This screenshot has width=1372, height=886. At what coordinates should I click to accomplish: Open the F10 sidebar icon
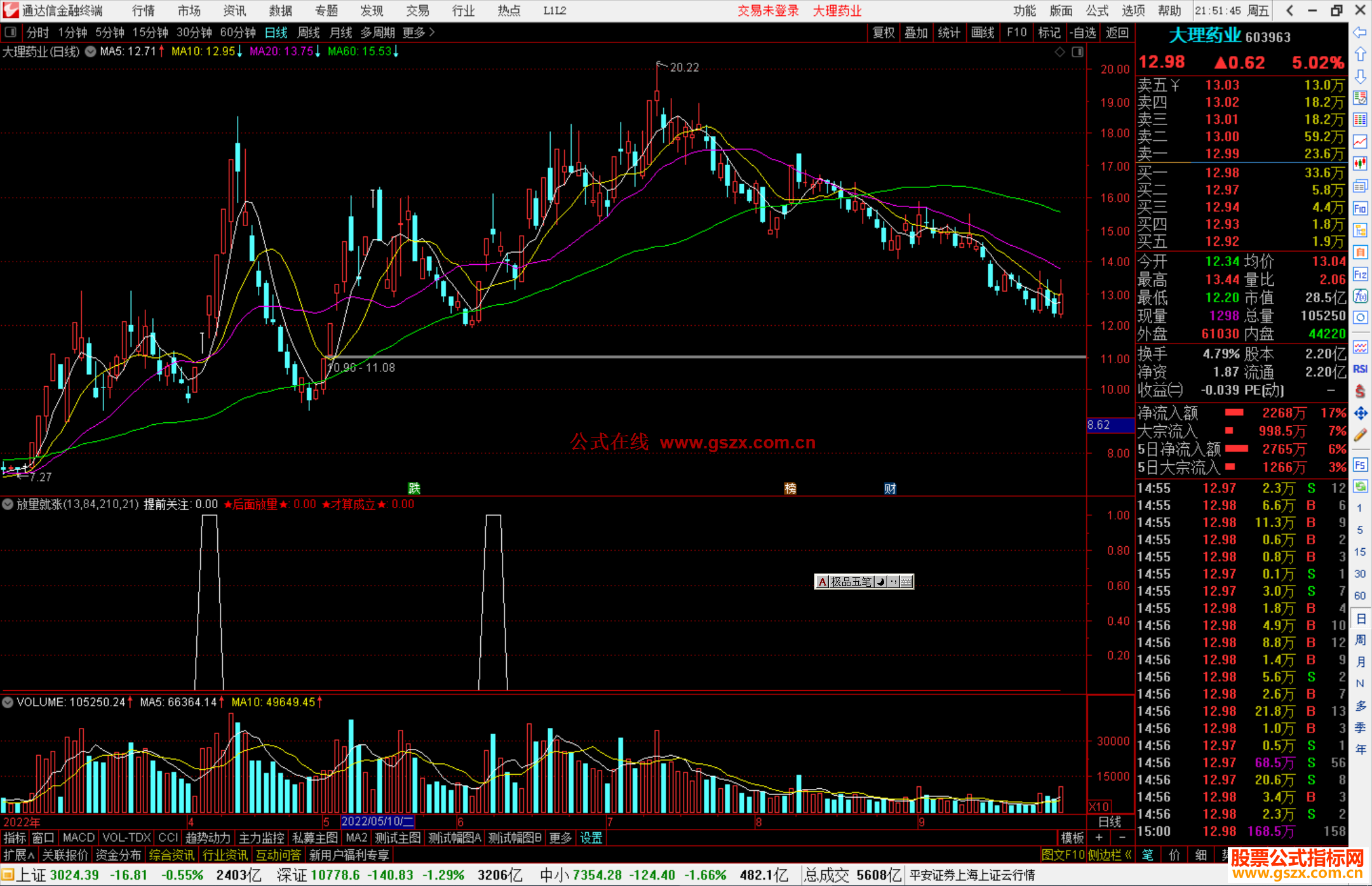point(1360,208)
